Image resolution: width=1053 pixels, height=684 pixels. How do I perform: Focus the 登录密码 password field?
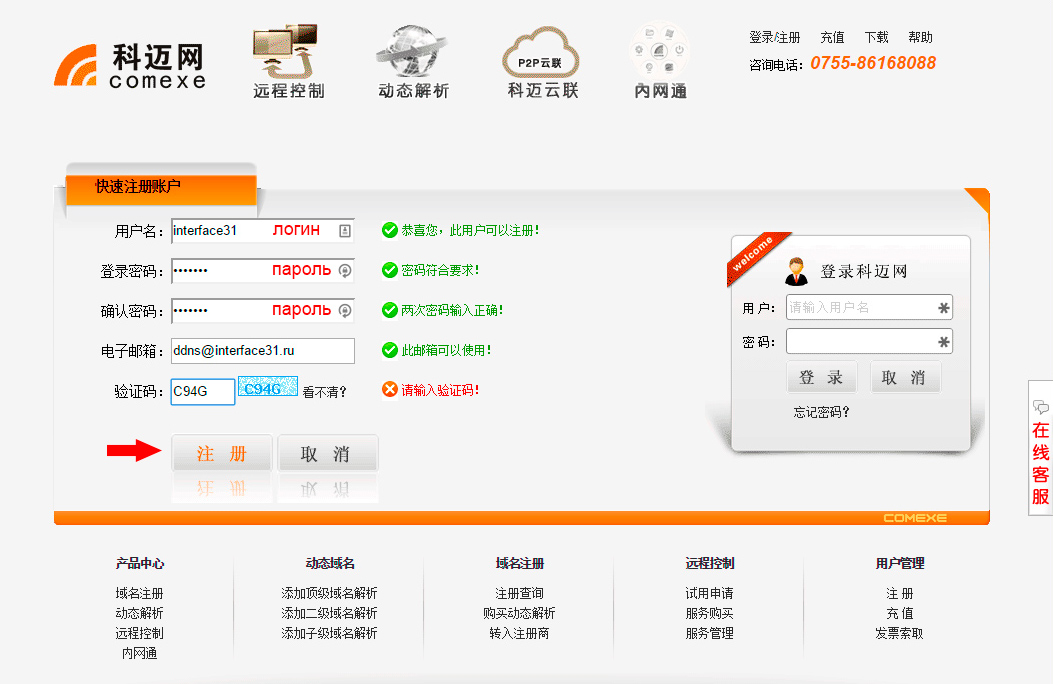tap(263, 271)
